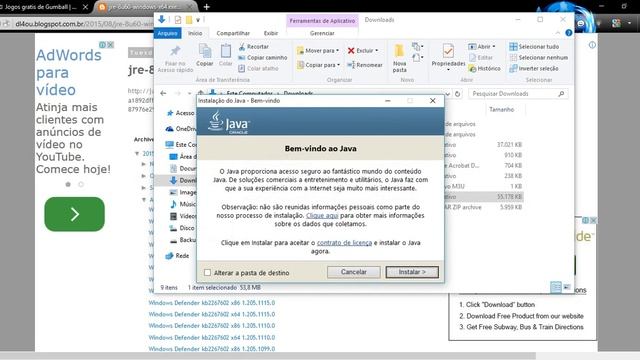Image resolution: width=640 pixels, height=360 pixels.
Task: Click Selecionar nenhum in ribbon
Action: pyautogui.click(x=538, y=58)
